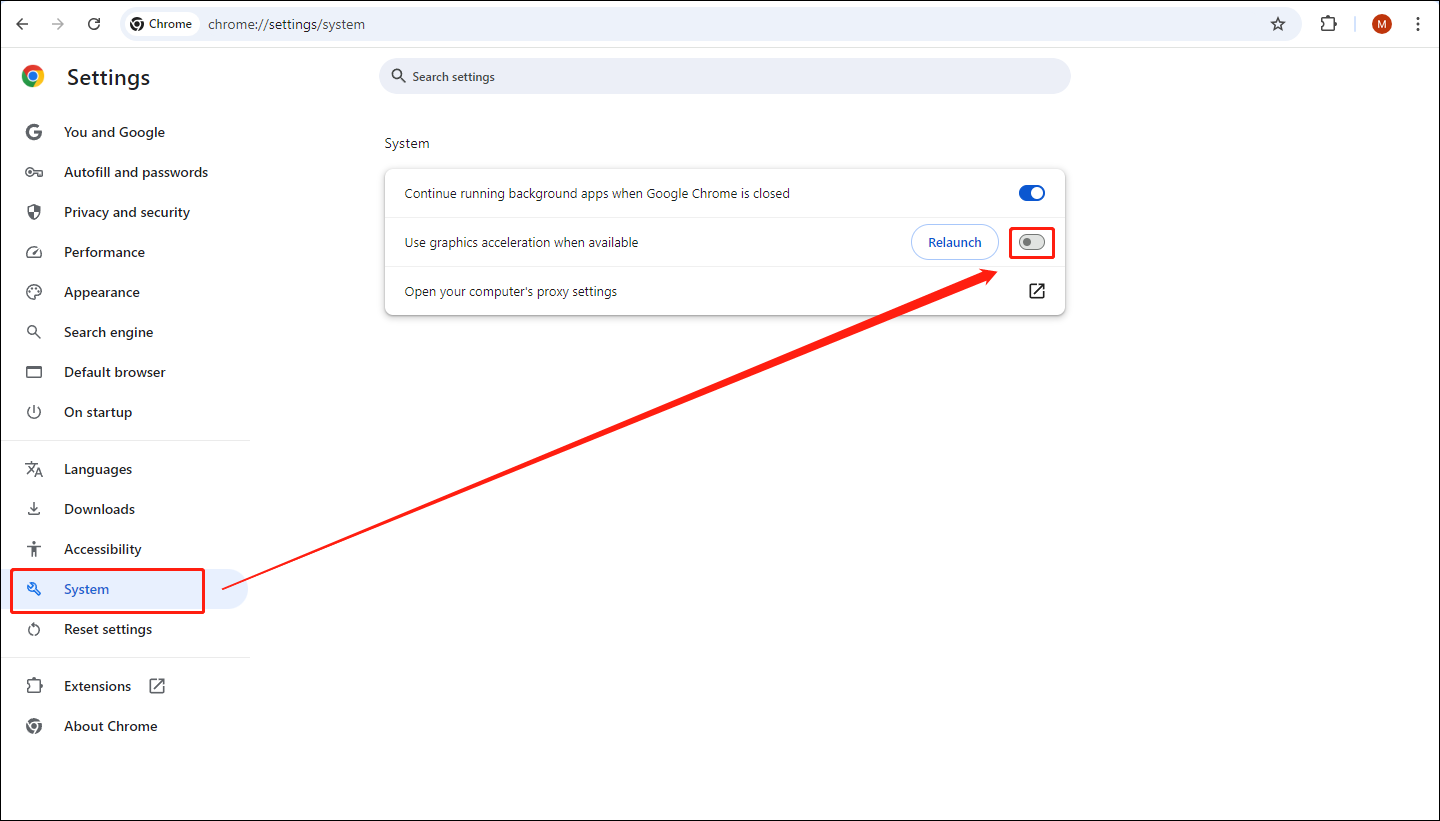The image size is (1440, 821).
Task: Reload the page with the refresh icon
Action: click(94, 24)
